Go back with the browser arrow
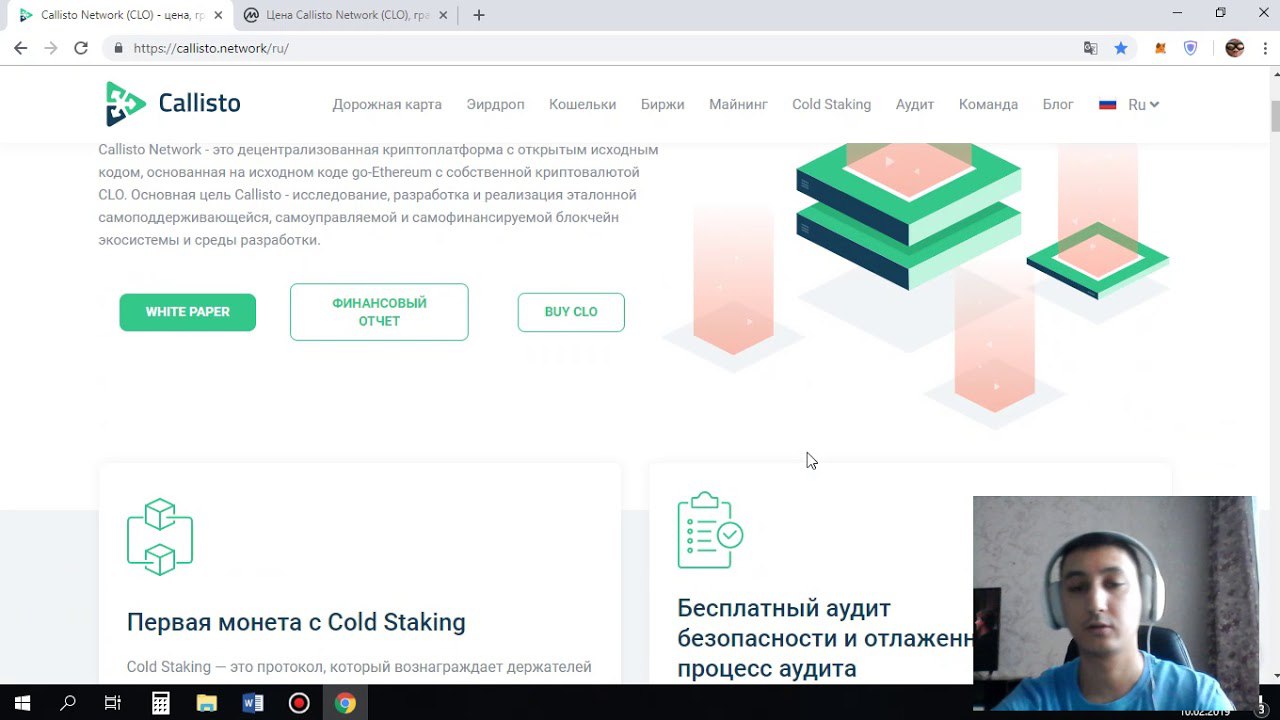The height and width of the screenshot is (720, 1280). point(20,48)
